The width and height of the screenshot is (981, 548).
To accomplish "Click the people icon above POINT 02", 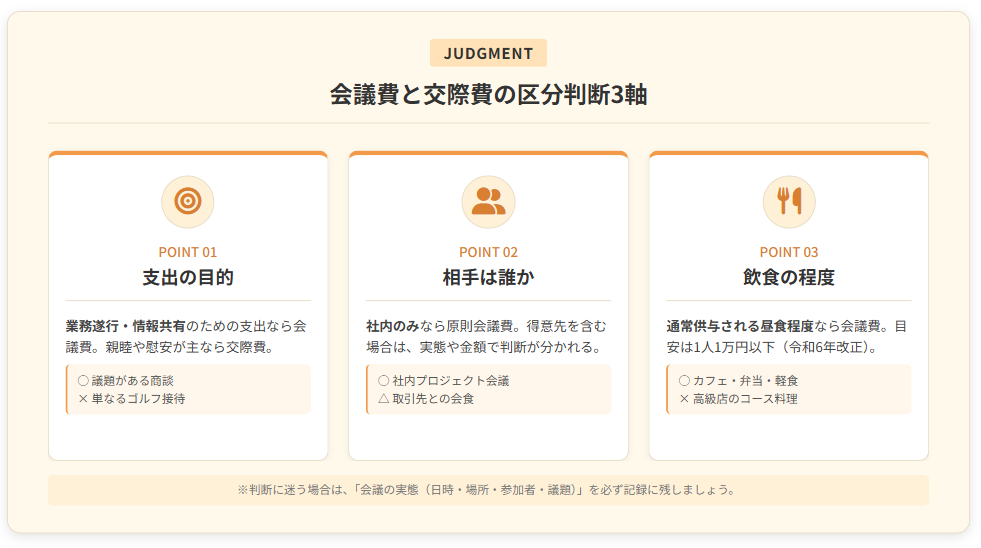I will tap(488, 201).
